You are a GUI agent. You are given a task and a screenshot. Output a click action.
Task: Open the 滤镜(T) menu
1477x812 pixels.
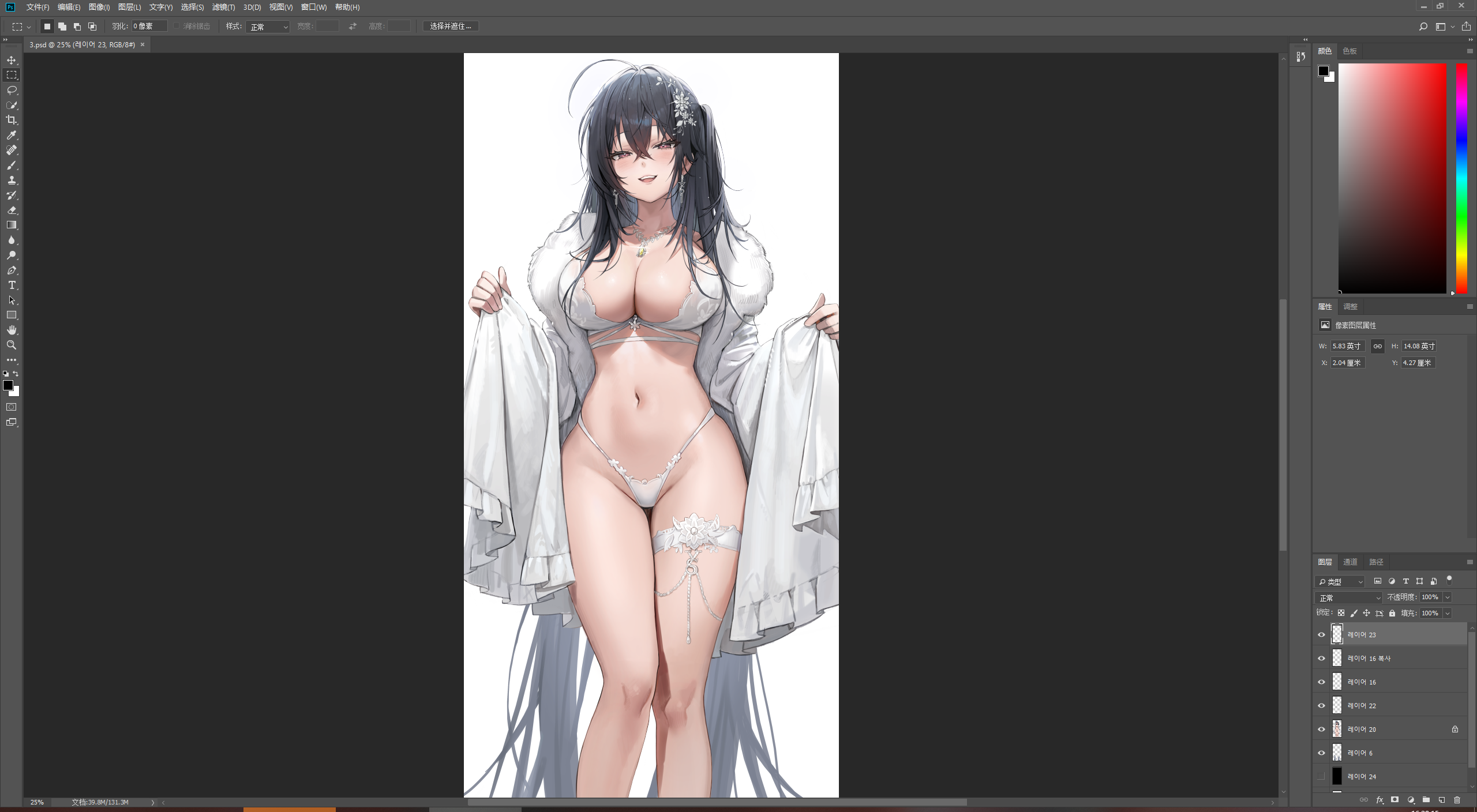coord(223,7)
